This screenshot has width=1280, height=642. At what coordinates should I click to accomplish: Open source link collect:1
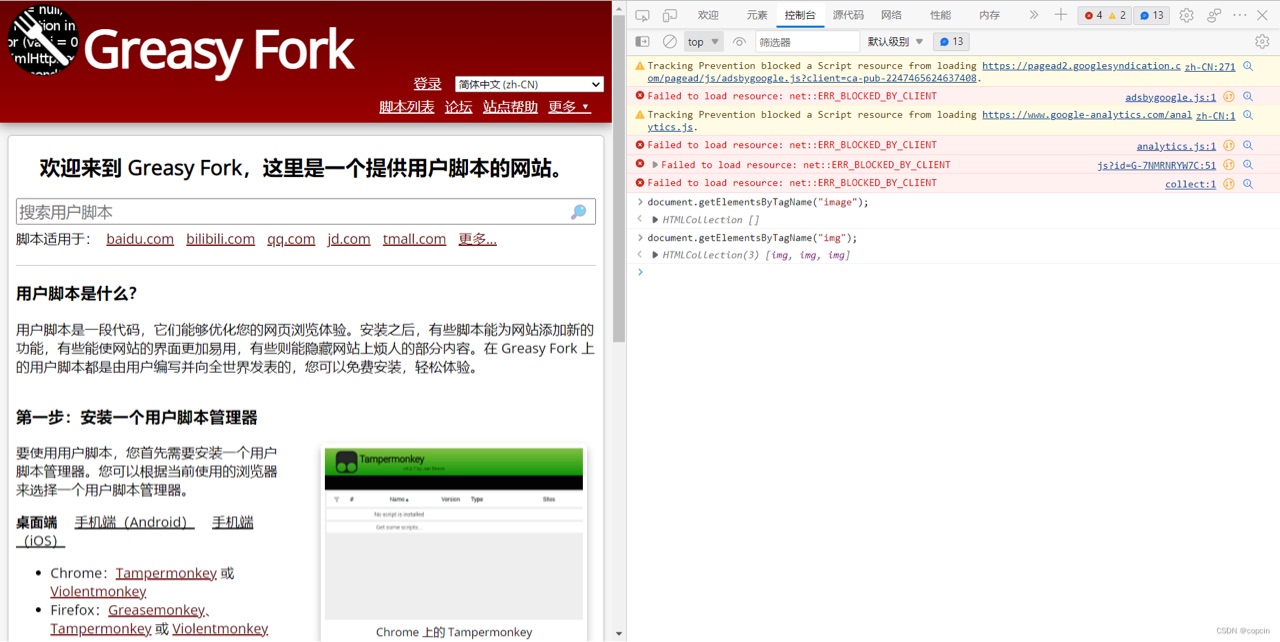(x=1191, y=184)
